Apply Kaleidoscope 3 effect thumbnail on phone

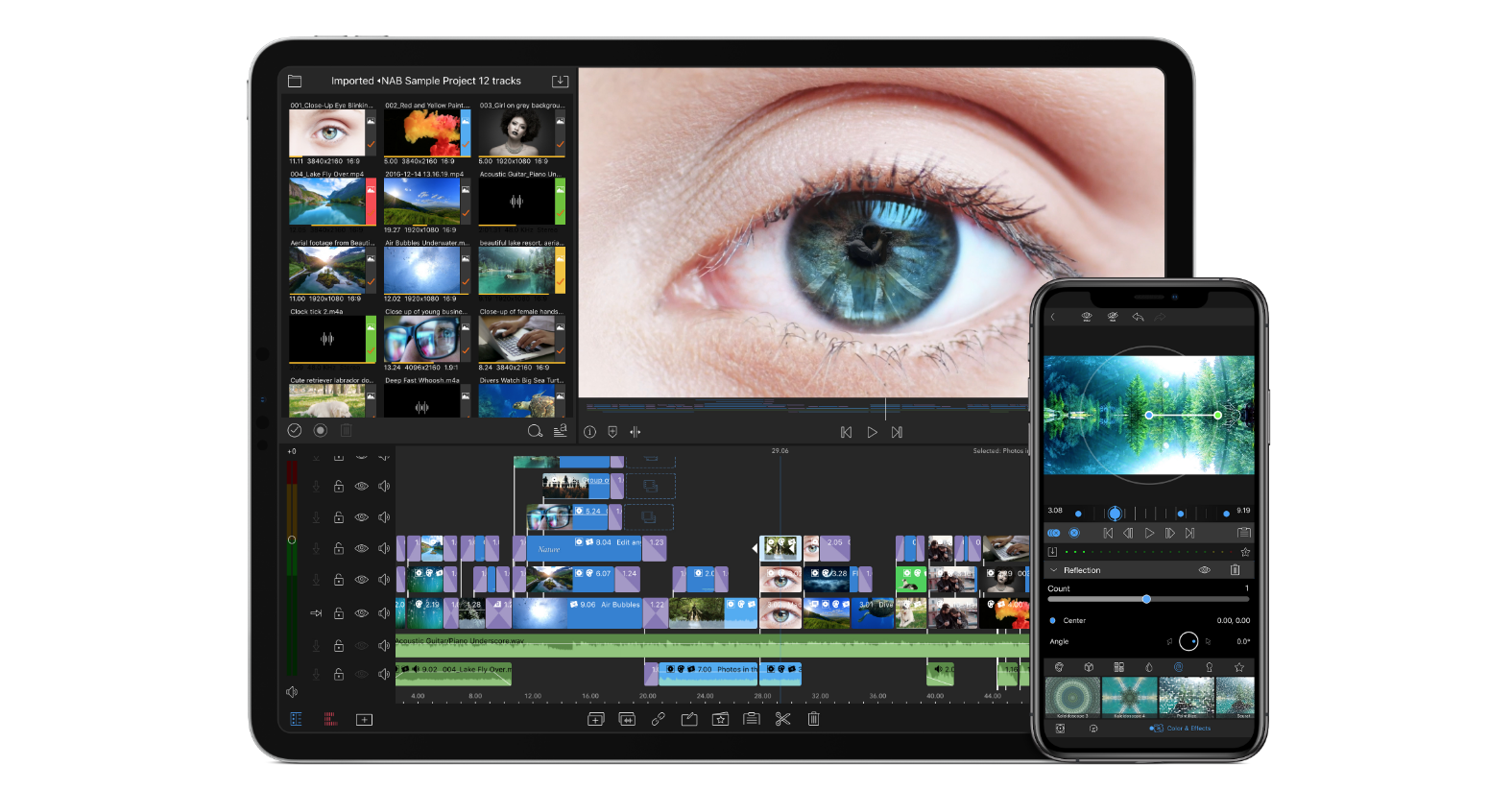pos(1072,696)
